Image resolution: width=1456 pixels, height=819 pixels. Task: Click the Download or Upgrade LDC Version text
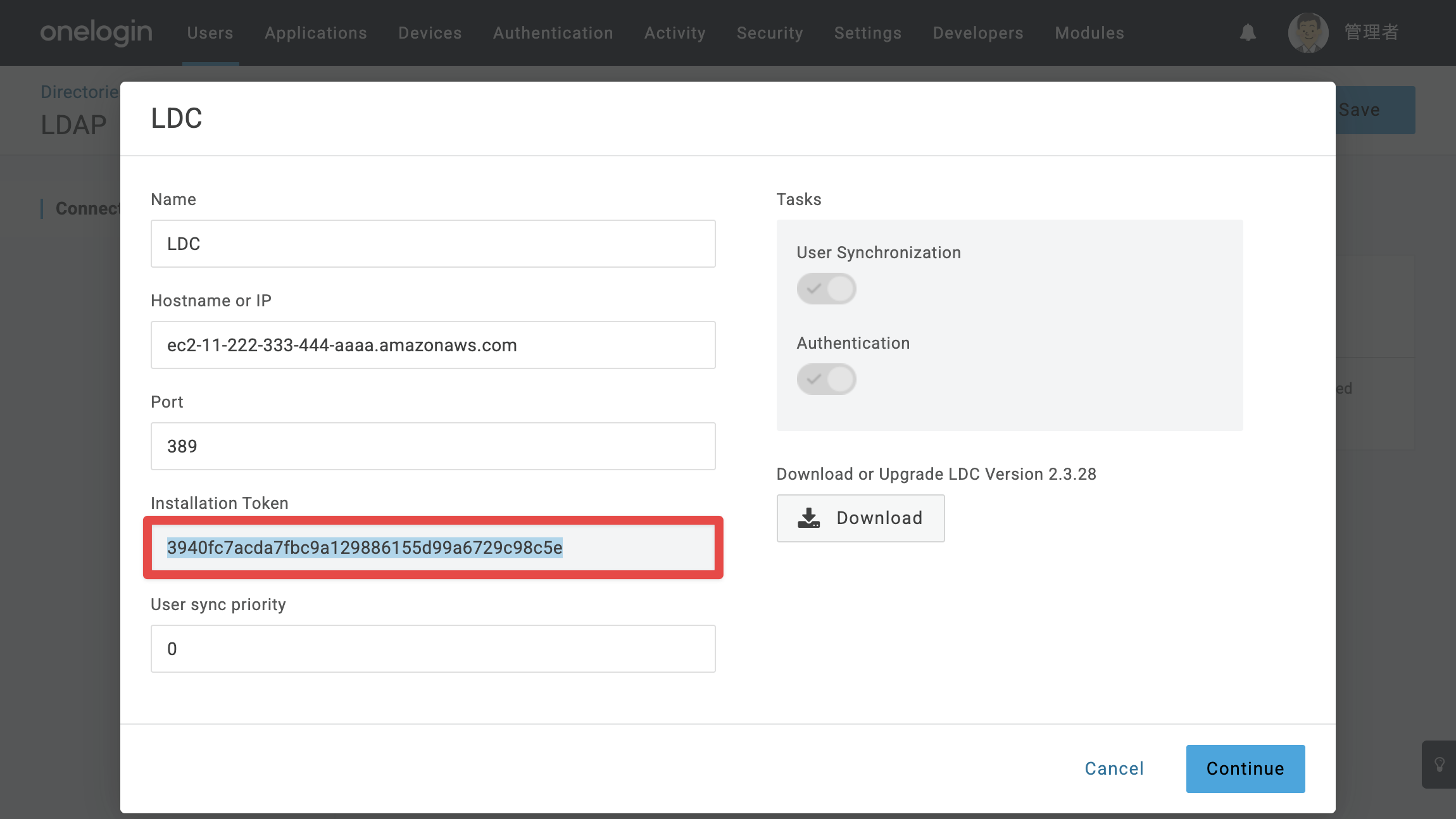point(936,474)
